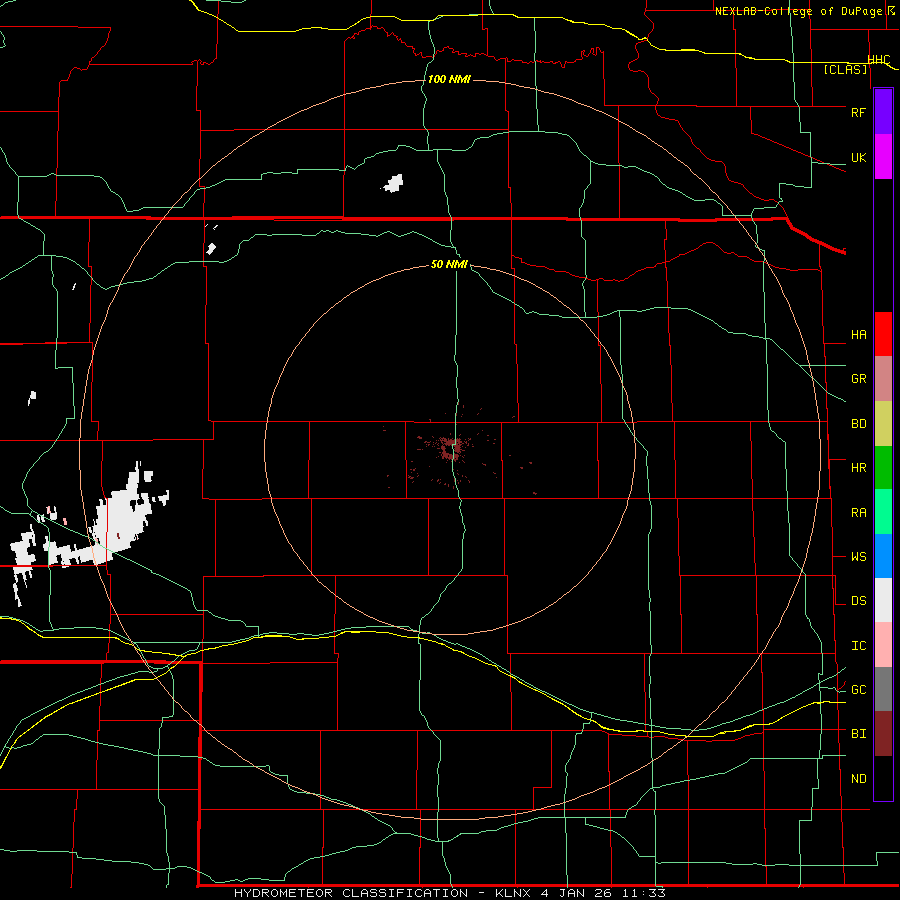Click the HA legend label
This screenshot has height=900, width=900.
[858, 335]
